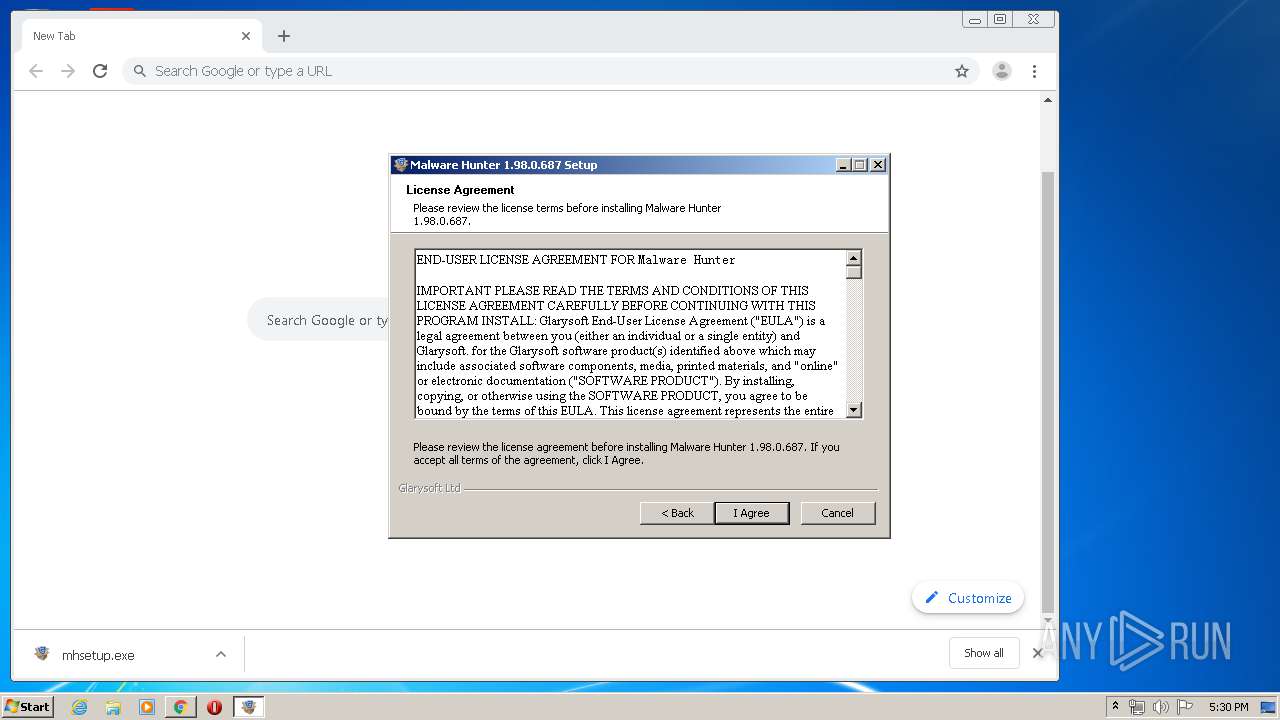Click the Show desktop button
This screenshot has width=1280, height=720.
point(1268,707)
